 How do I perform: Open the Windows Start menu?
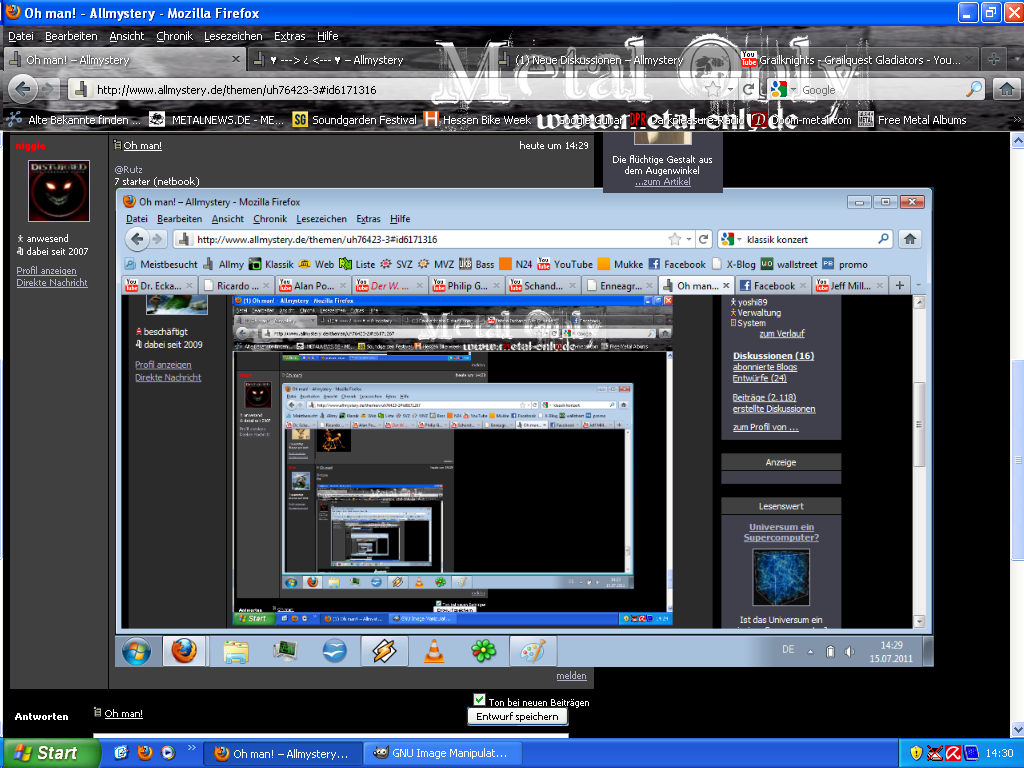pos(52,753)
